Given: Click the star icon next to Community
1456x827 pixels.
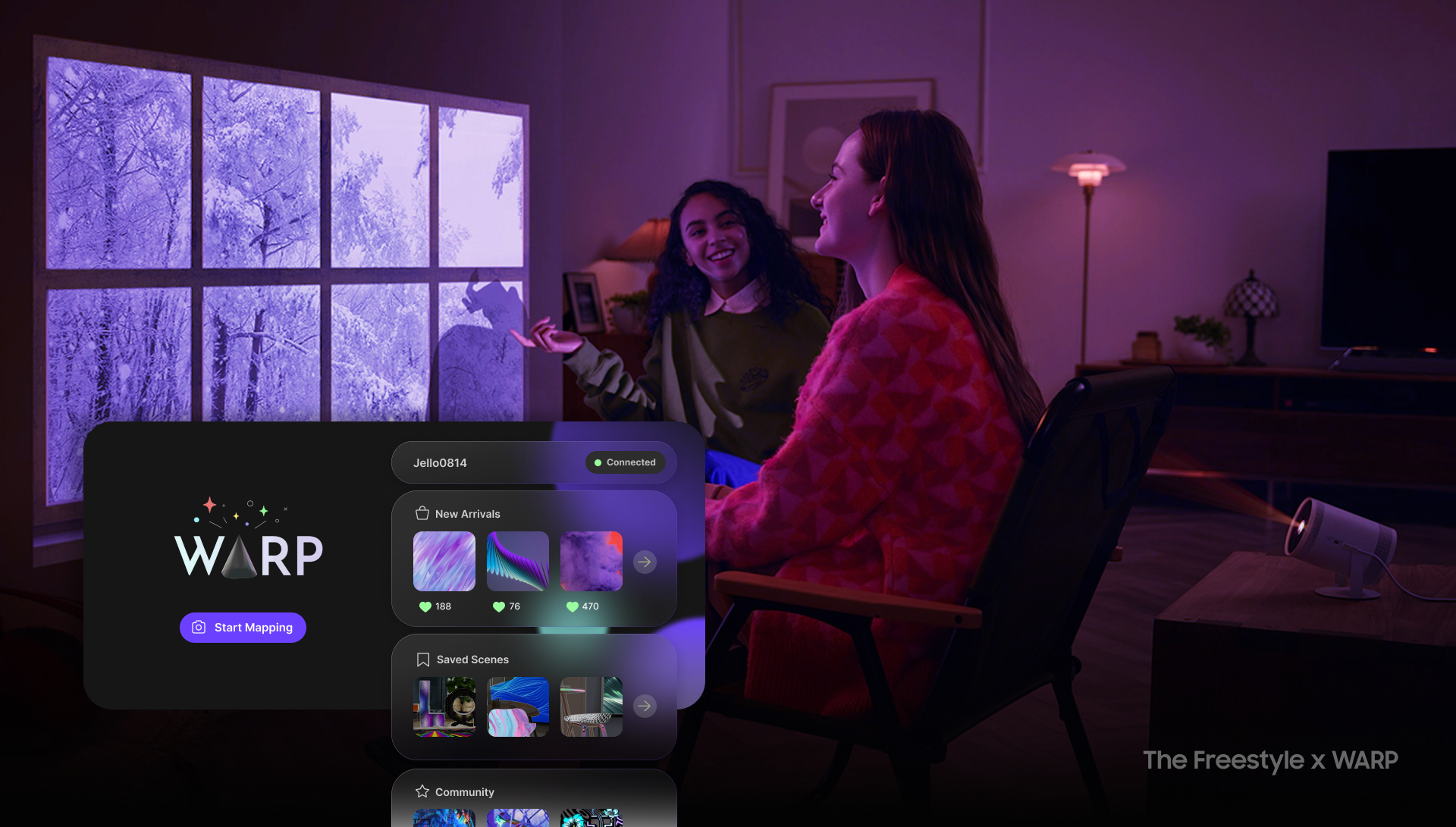Looking at the screenshot, I should click(422, 791).
